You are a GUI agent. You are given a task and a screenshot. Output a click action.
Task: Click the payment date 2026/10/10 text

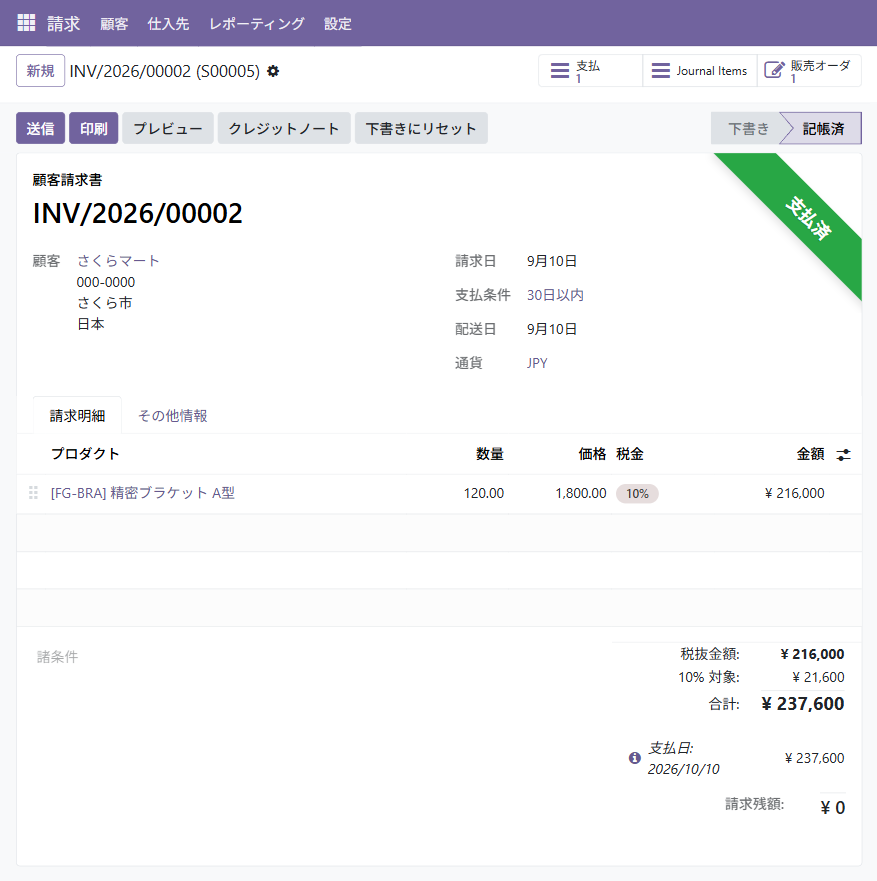(683, 769)
